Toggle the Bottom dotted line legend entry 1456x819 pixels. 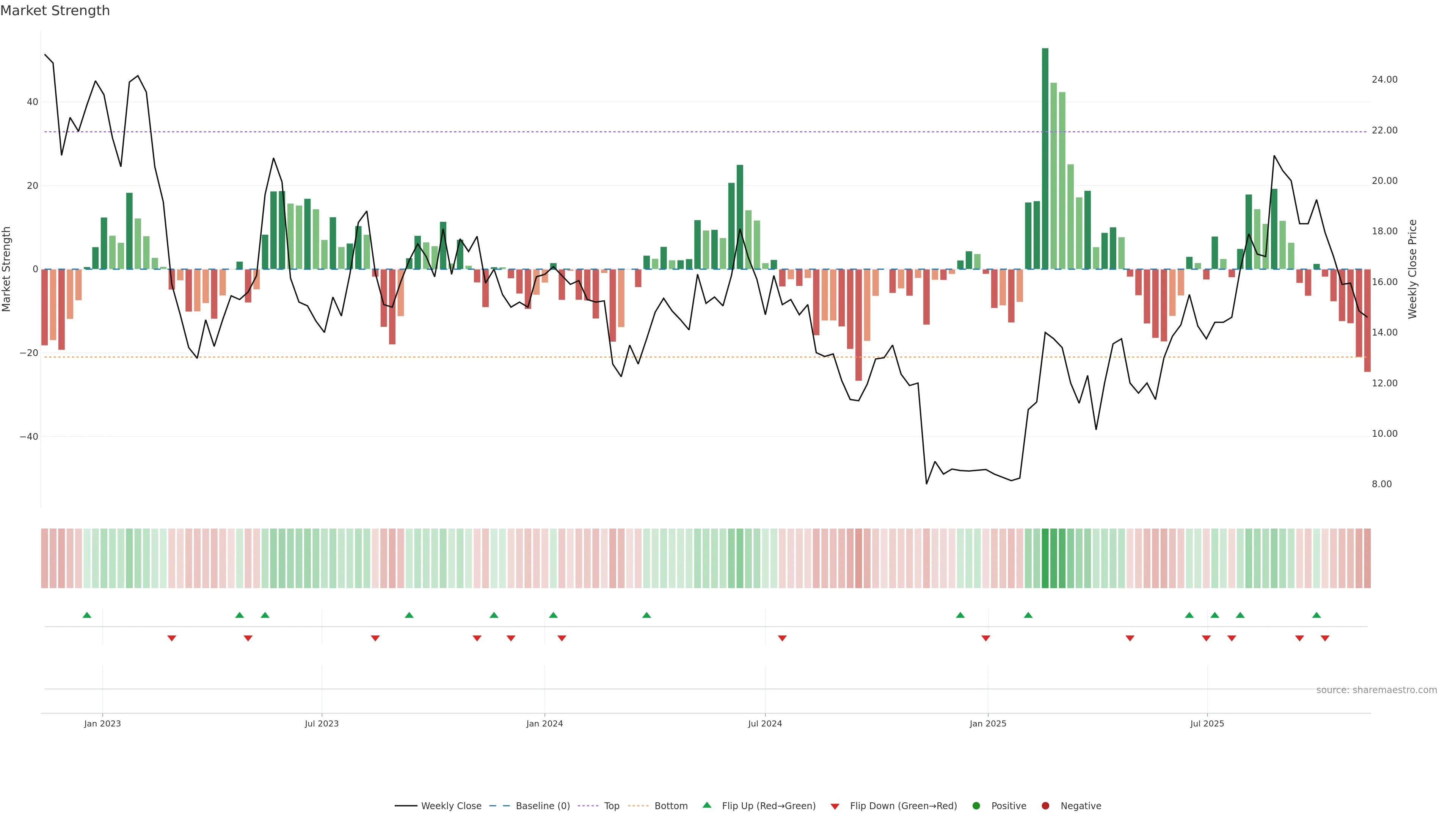point(670,805)
